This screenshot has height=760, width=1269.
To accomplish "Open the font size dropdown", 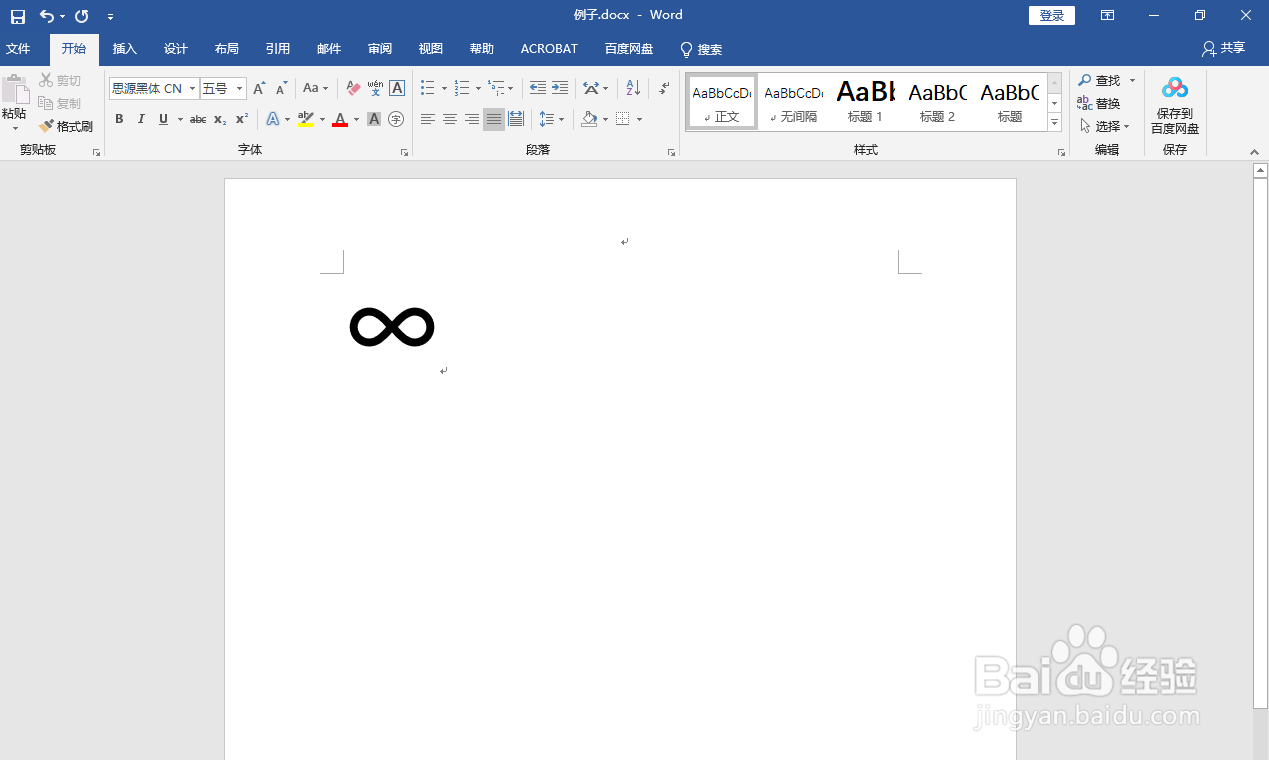I will coord(239,88).
